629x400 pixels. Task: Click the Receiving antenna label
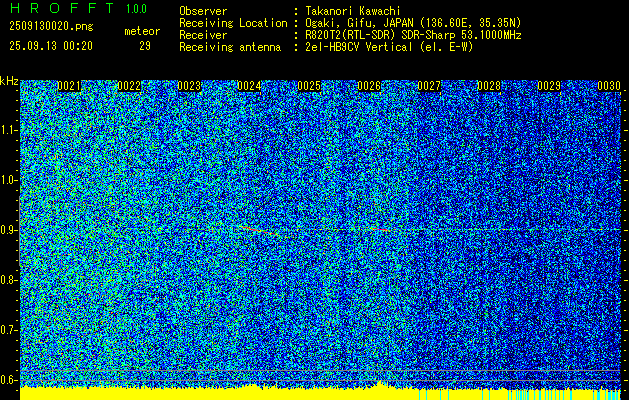(x=230, y=47)
